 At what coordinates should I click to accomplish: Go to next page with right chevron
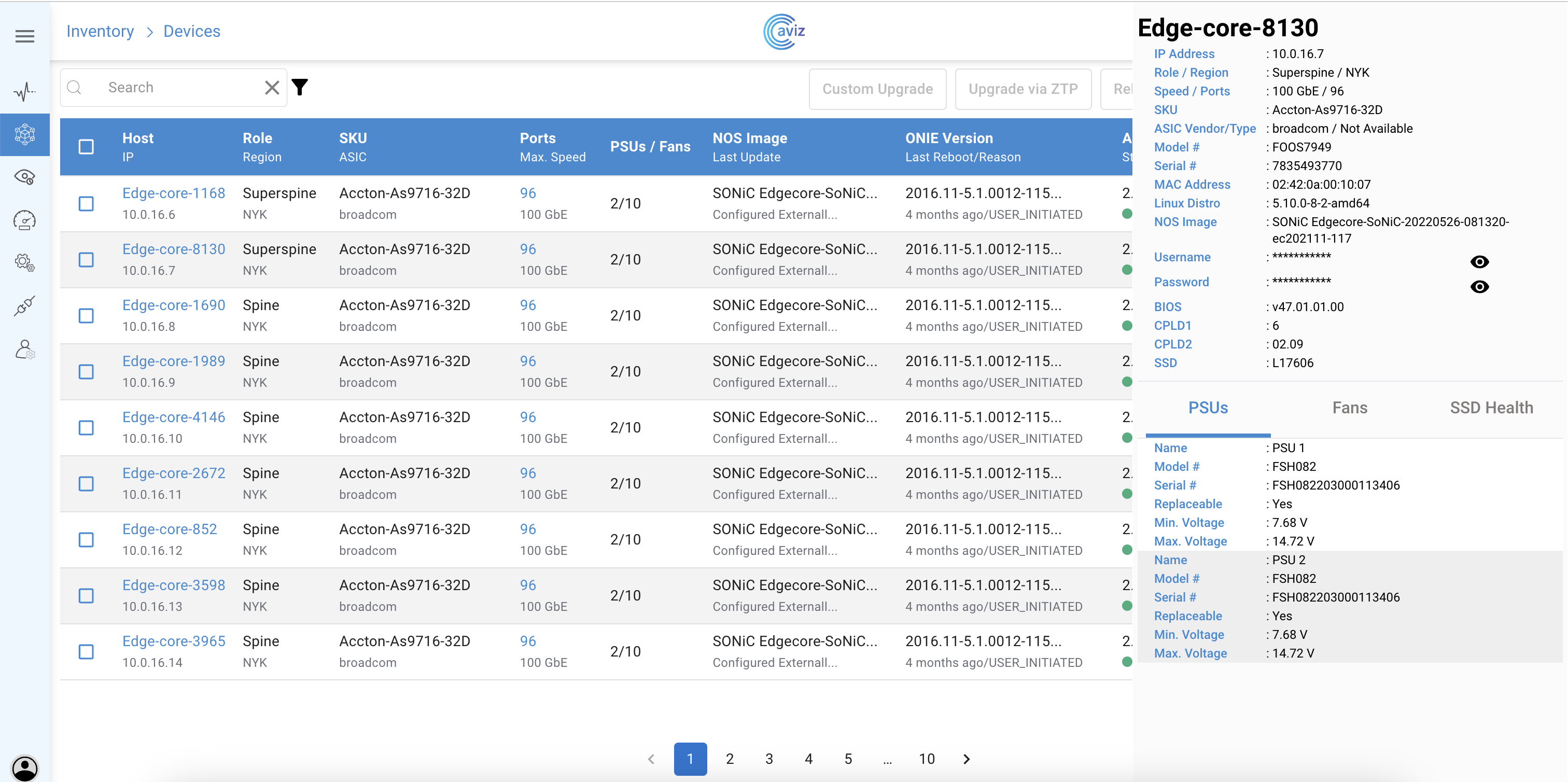[967, 759]
